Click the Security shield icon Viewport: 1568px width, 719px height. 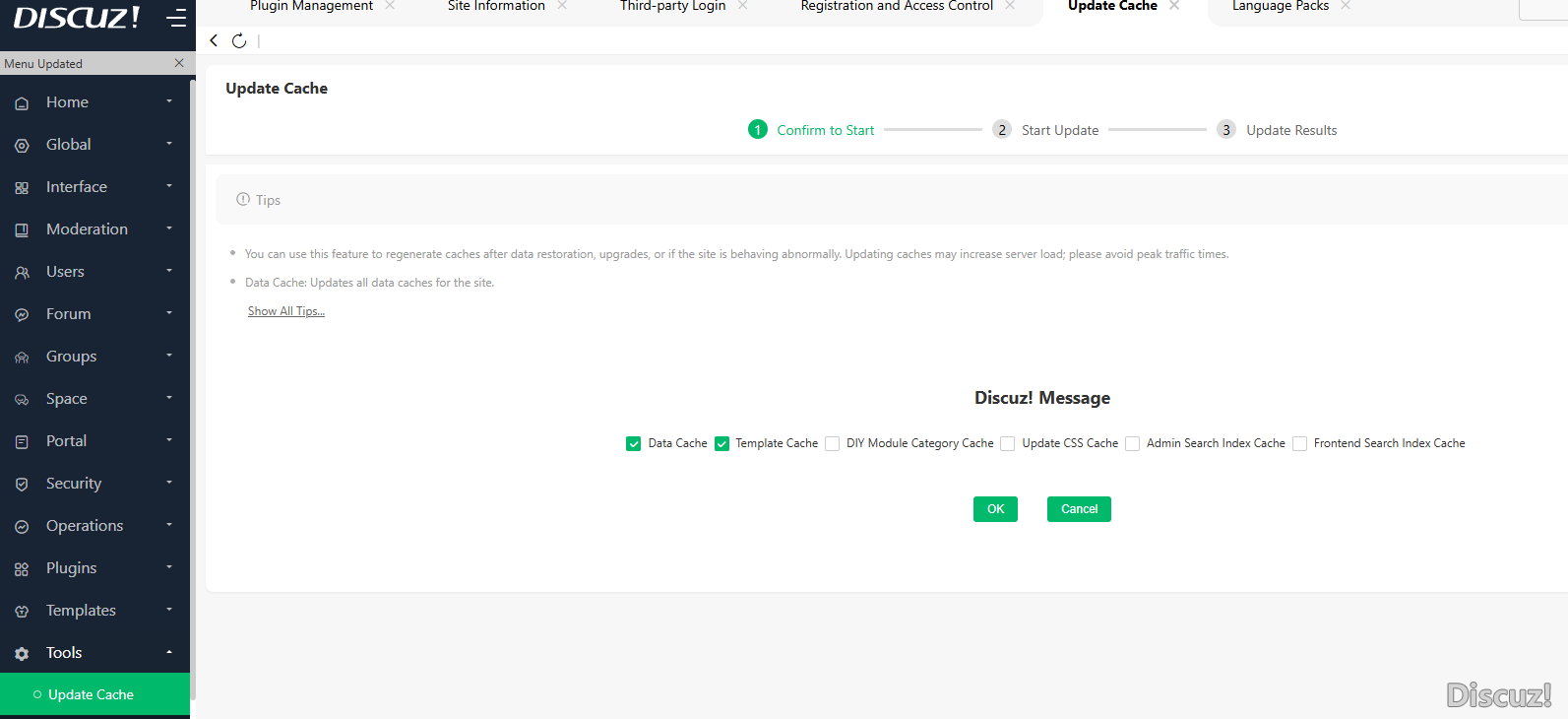pyautogui.click(x=22, y=485)
